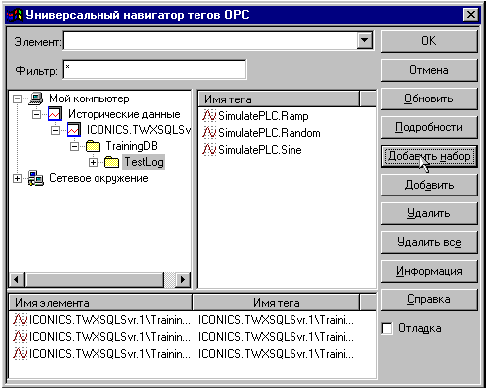Image resolution: width=487 pixels, height=389 pixels.
Task: Click the SimulatePLC.Ramp tag icon
Action: 209,116
